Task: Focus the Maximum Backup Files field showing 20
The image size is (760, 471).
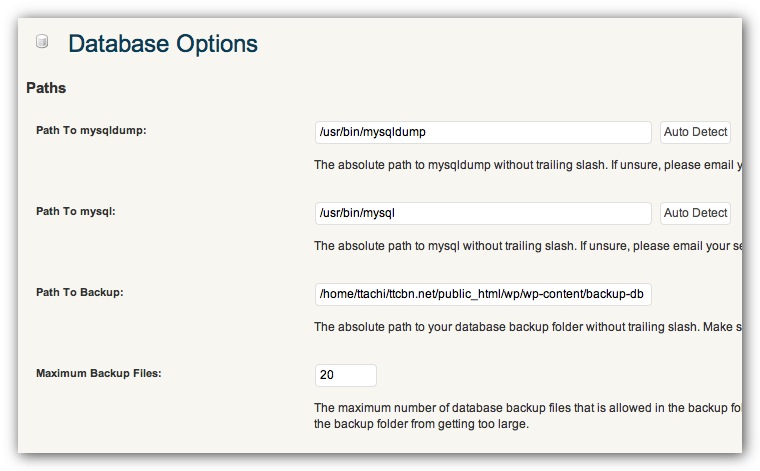Action: coord(345,375)
